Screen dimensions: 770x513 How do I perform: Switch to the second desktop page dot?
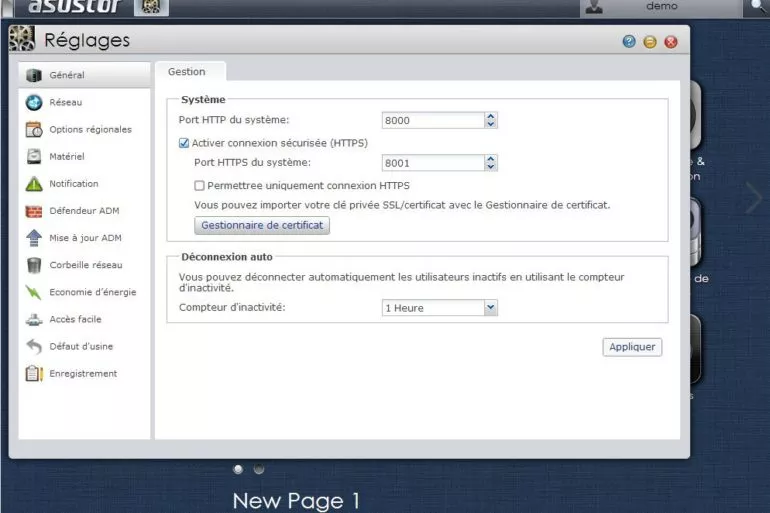(259, 469)
